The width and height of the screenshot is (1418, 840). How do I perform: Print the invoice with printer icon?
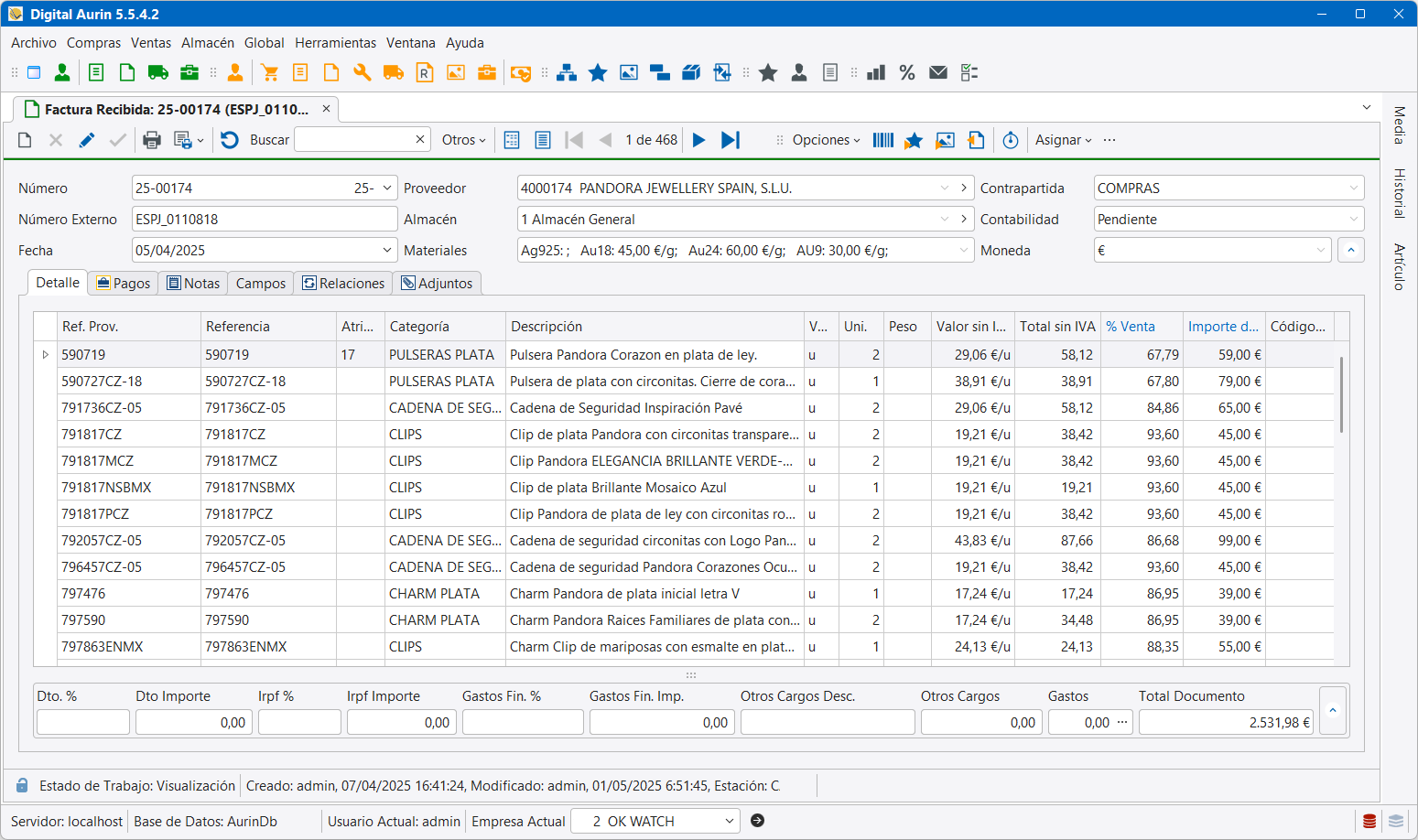point(152,140)
